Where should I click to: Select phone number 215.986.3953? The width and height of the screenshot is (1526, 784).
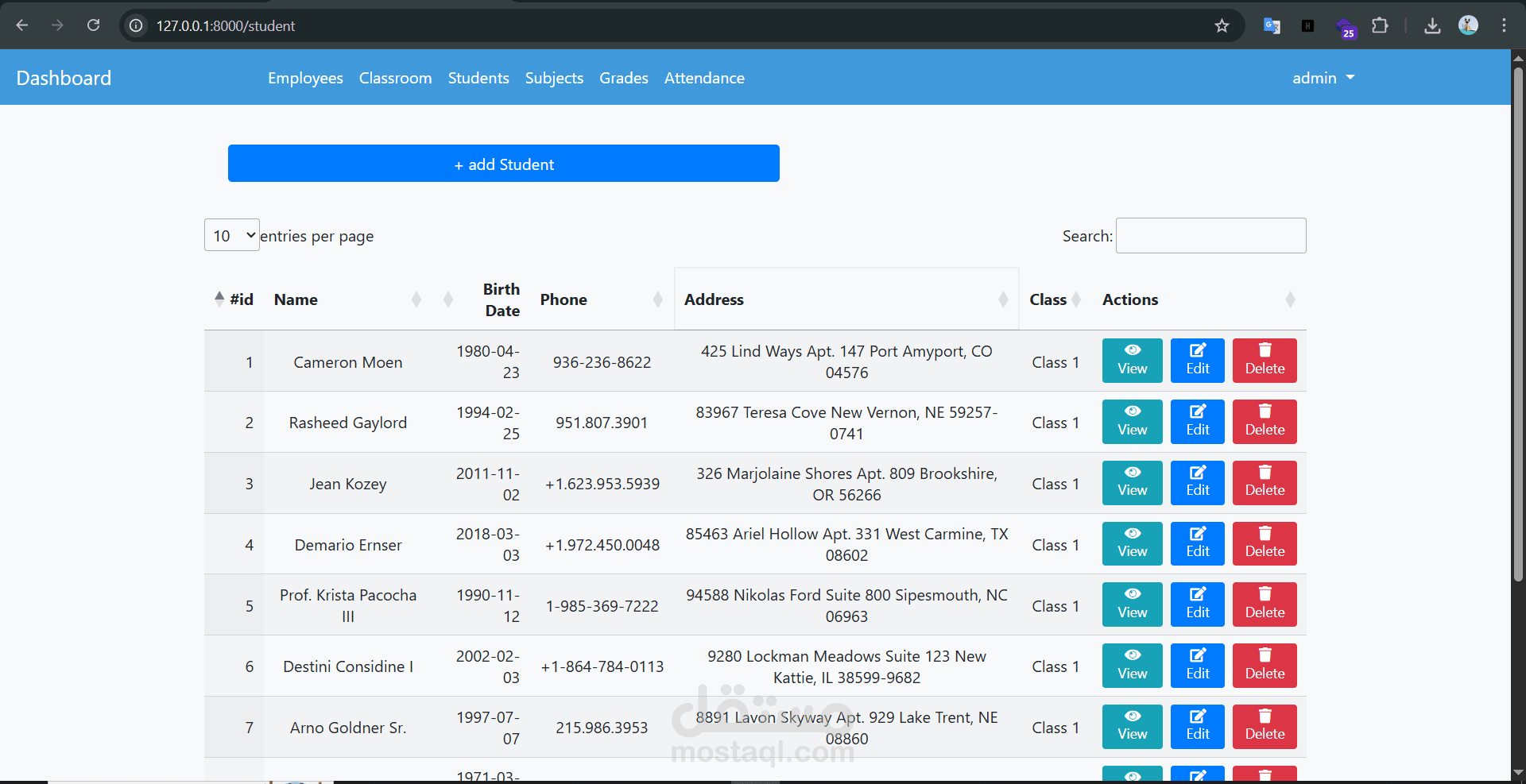pos(602,728)
